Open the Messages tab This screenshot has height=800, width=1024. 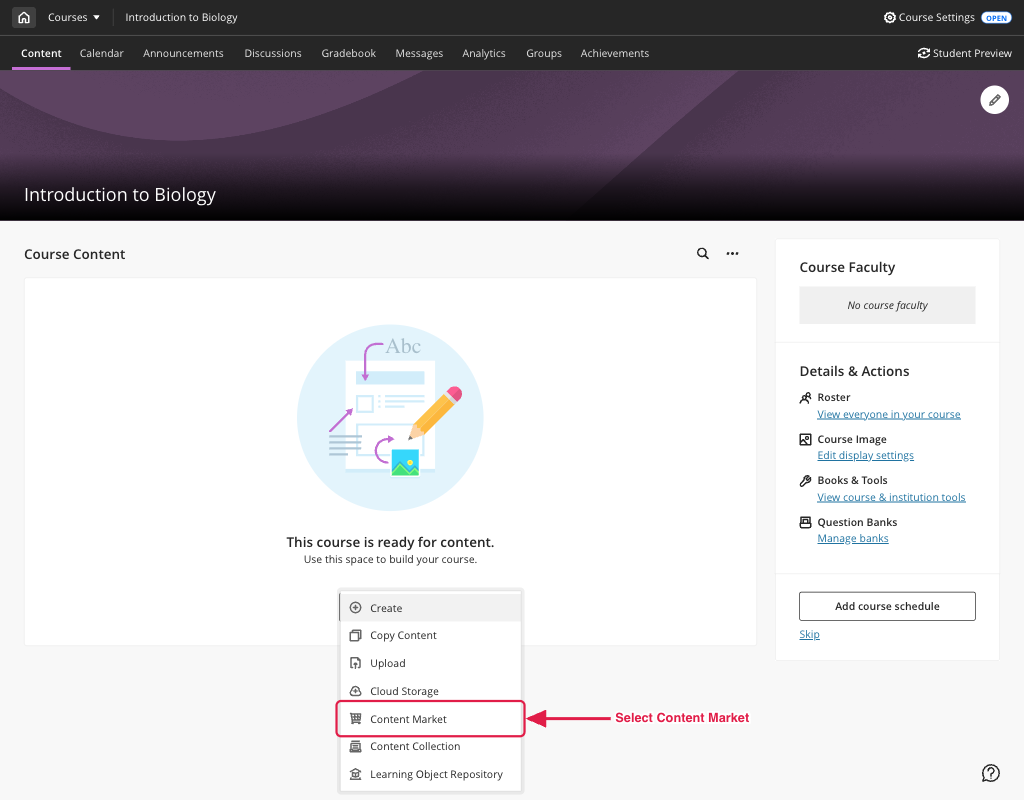419,54
